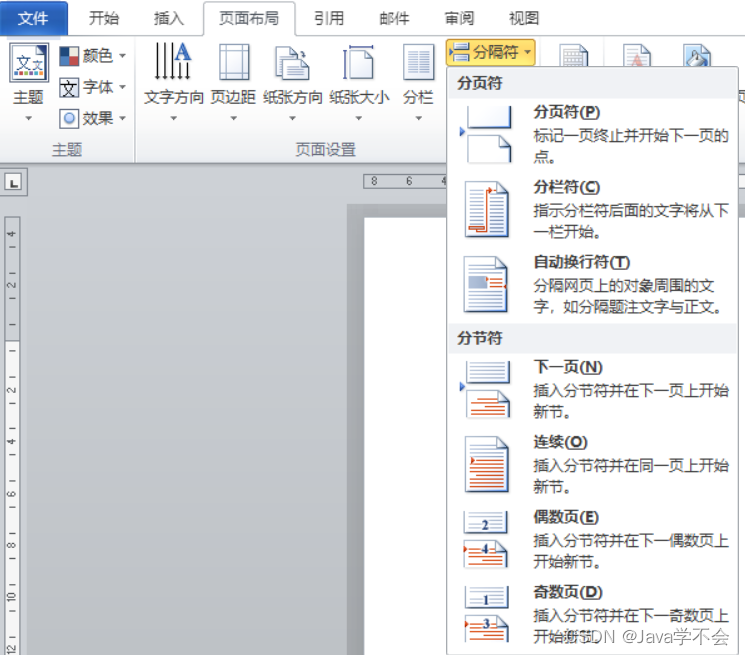Viewport: 745px width, 655px height.
Task: Open the 引用 tab
Action: tap(329, 18)
